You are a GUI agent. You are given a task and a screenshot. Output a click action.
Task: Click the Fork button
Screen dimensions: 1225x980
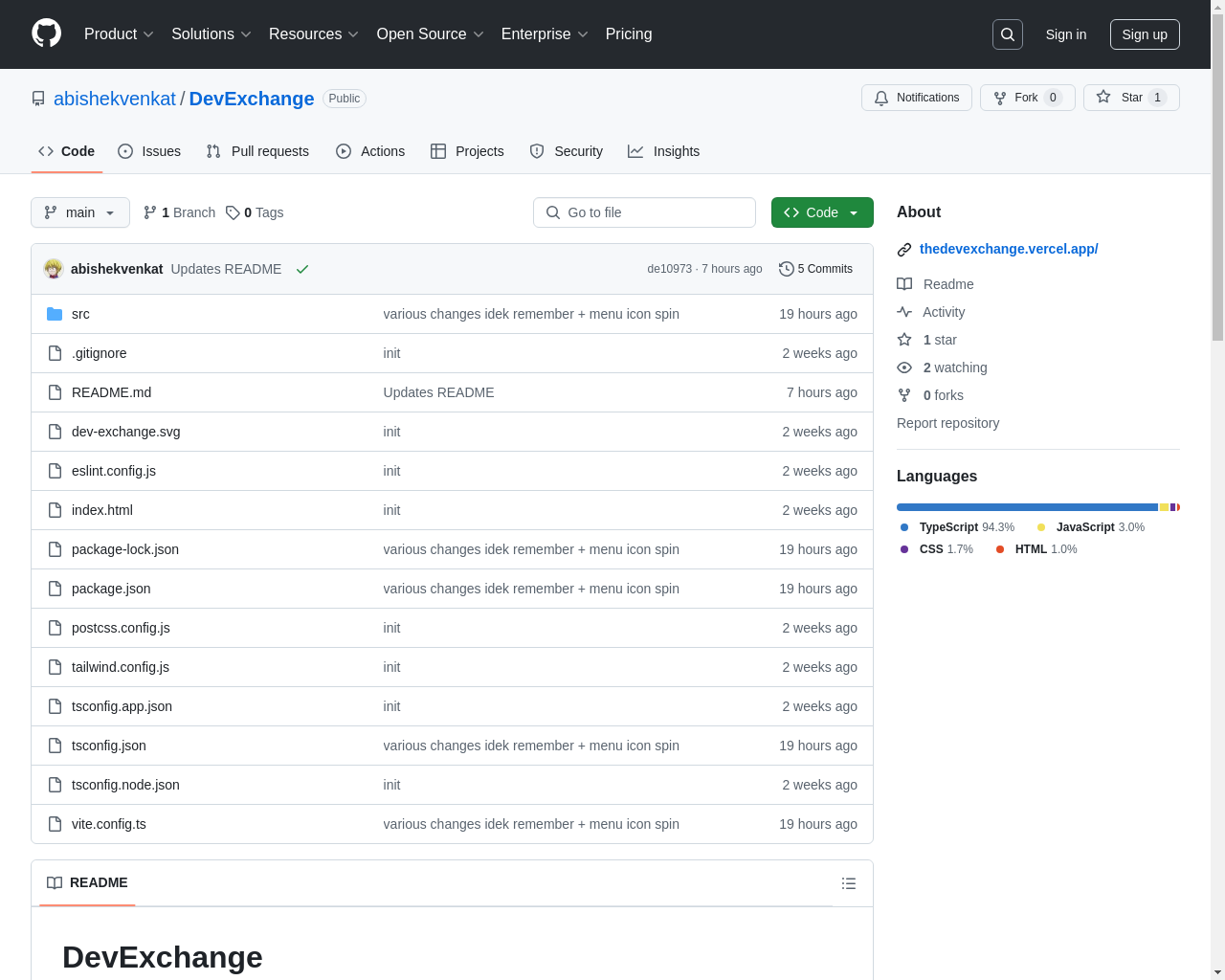point(1028,98)
